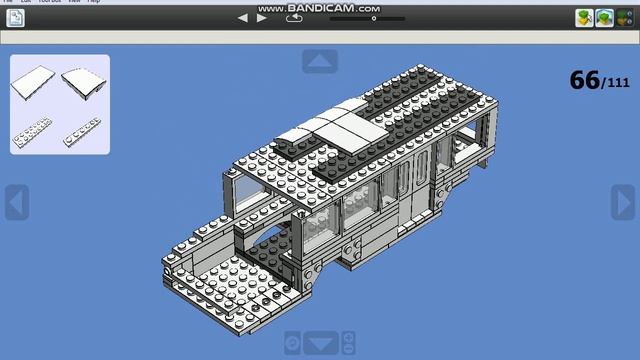
Task: Rotate camera left with the left arrow
Action: coord(17,202)
